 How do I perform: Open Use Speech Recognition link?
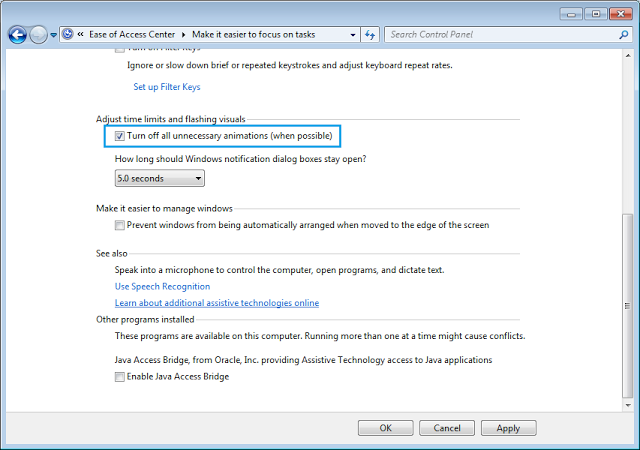coord(162,286)
